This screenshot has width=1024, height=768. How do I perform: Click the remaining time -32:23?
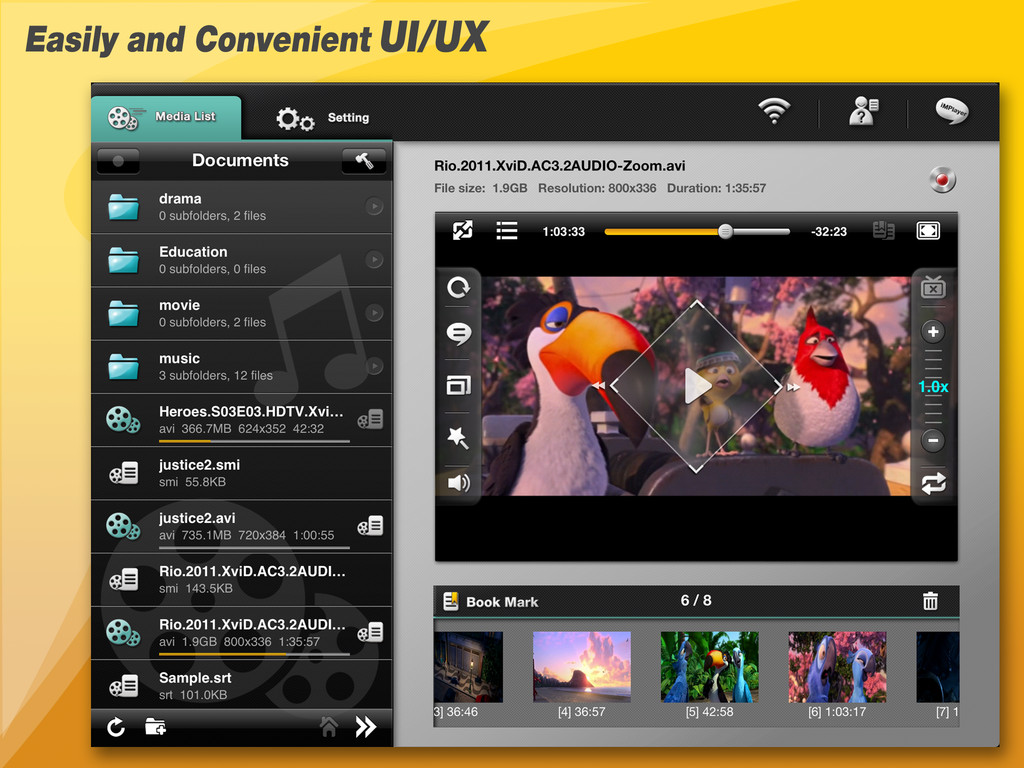(829, 232)
